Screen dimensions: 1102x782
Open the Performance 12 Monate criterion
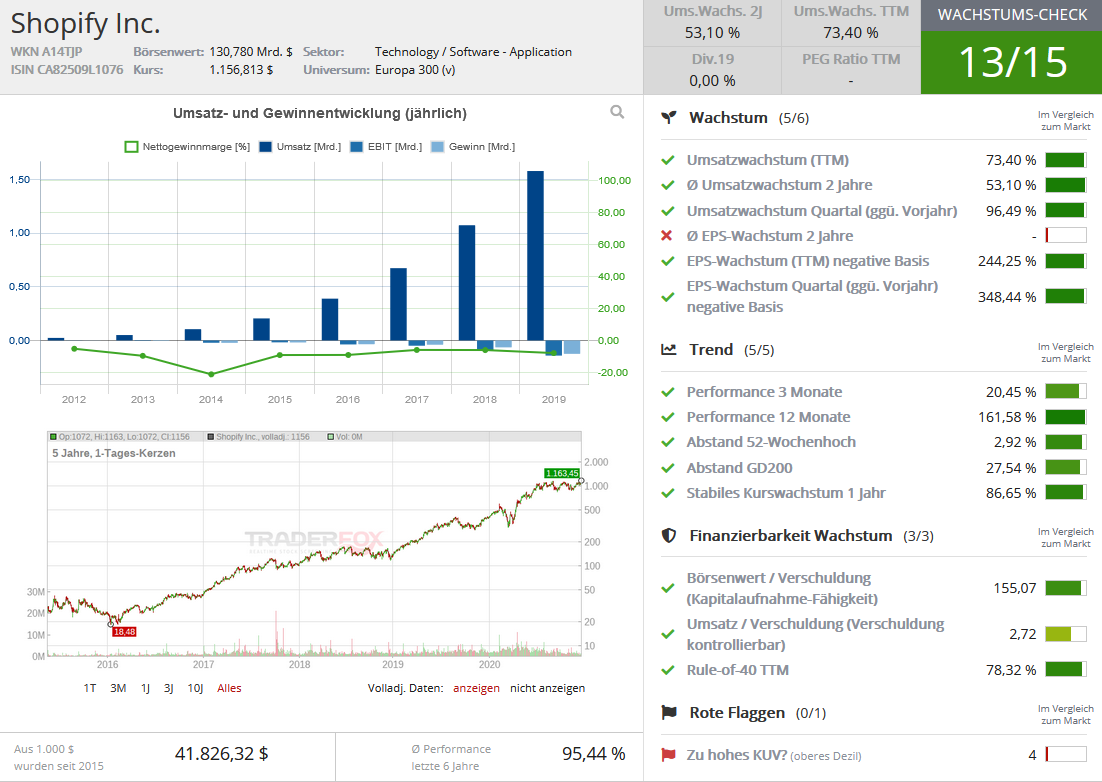click(768, 417)
